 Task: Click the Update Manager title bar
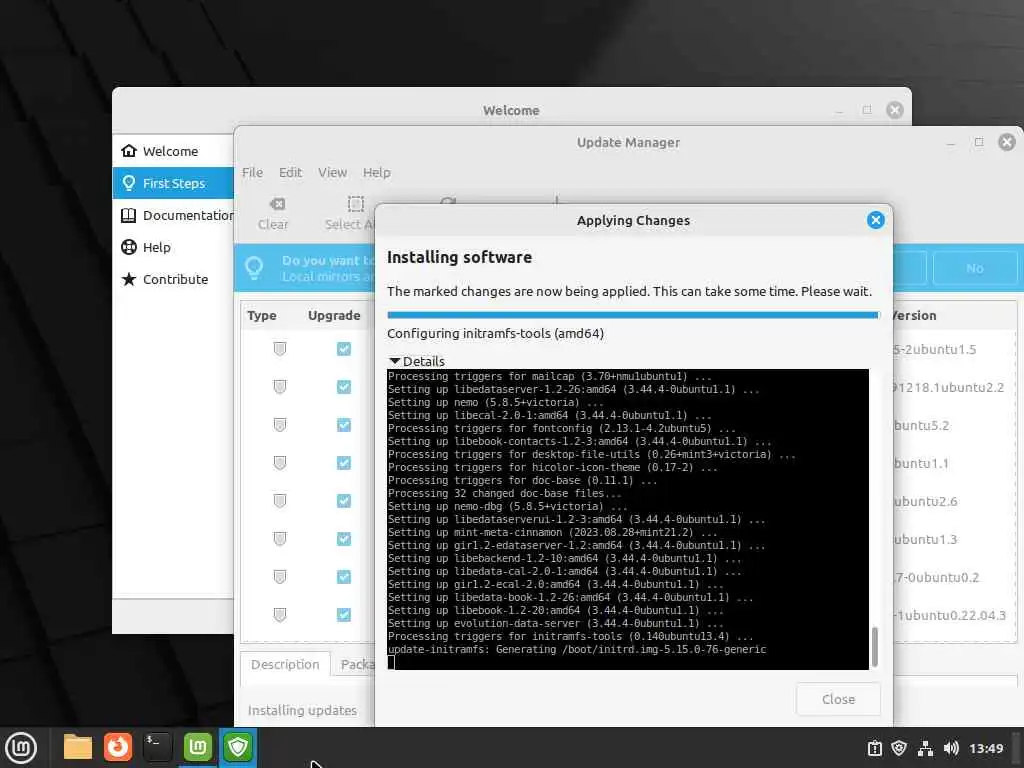[628, 142]
